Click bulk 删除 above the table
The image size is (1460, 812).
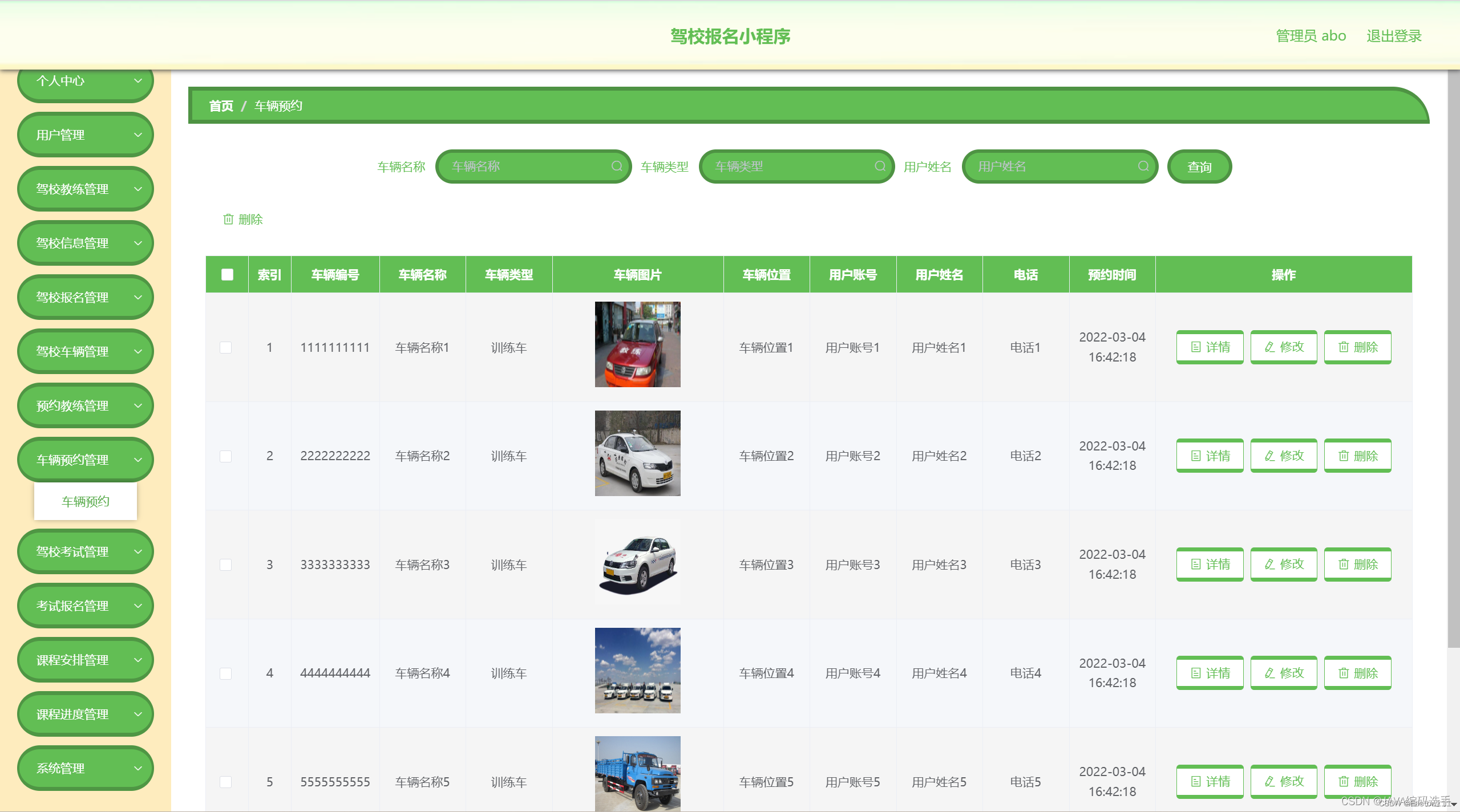tap(243, 219)
